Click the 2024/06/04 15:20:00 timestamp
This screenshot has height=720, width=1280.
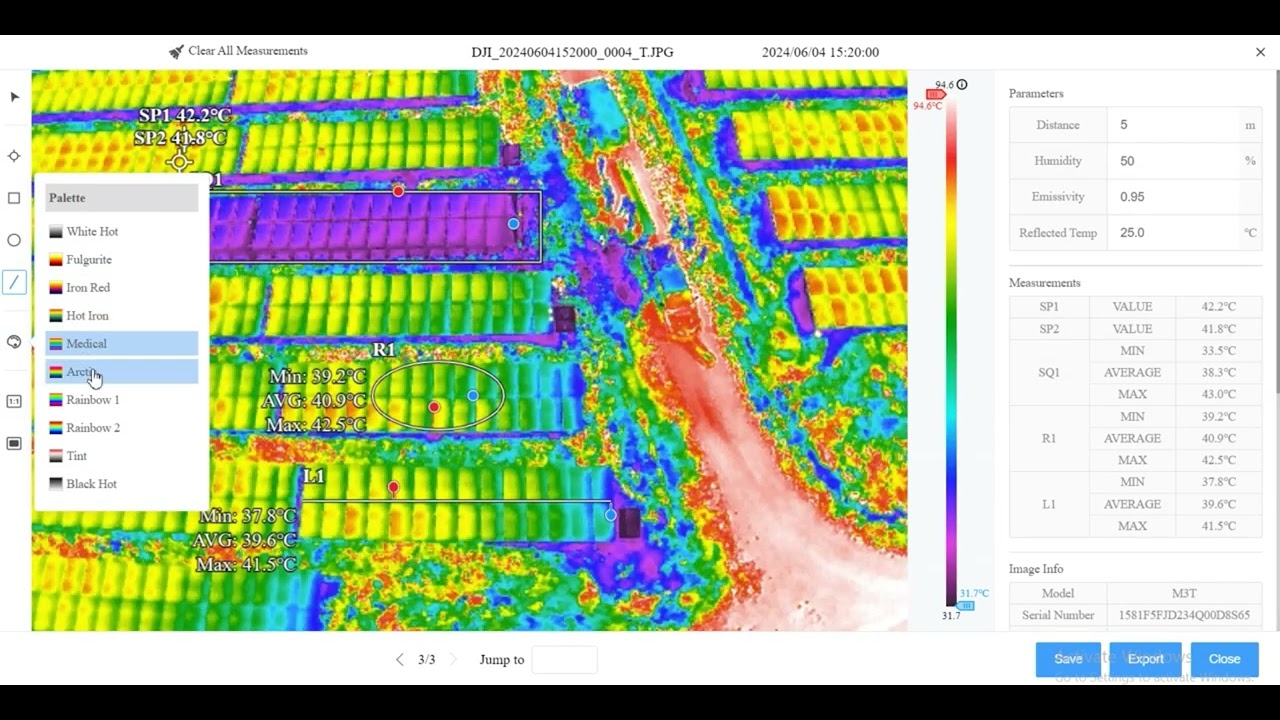pyautogui.click(x=820, y=52)
